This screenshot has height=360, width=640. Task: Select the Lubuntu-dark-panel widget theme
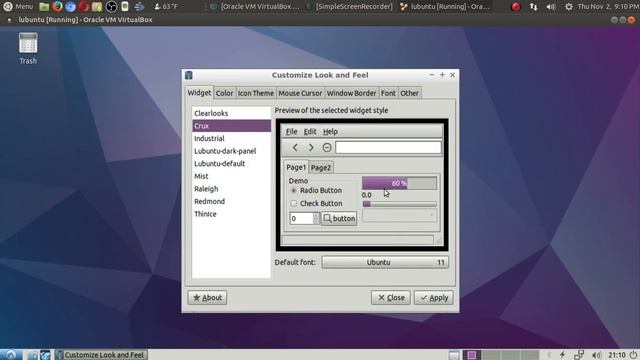tap(231, 151)
